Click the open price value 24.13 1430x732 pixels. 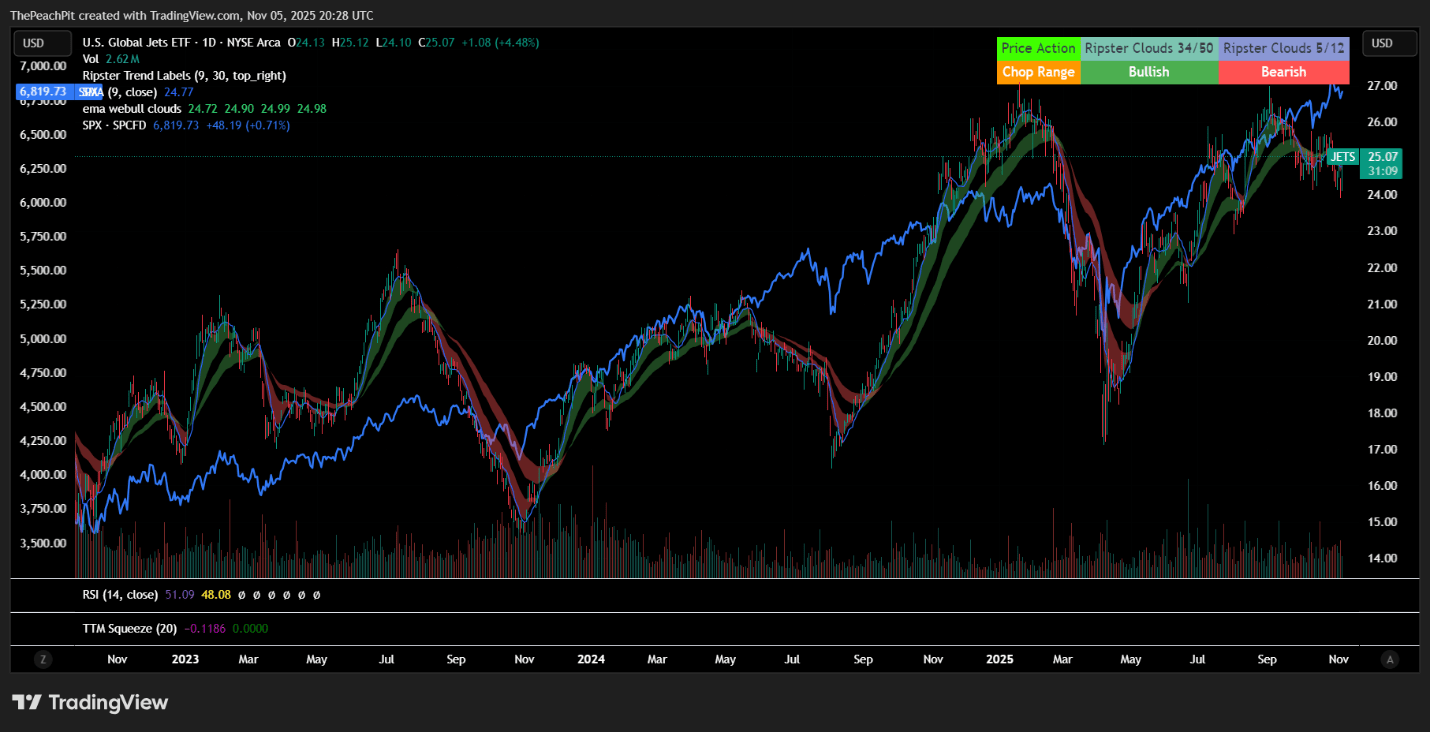point(309,43)
